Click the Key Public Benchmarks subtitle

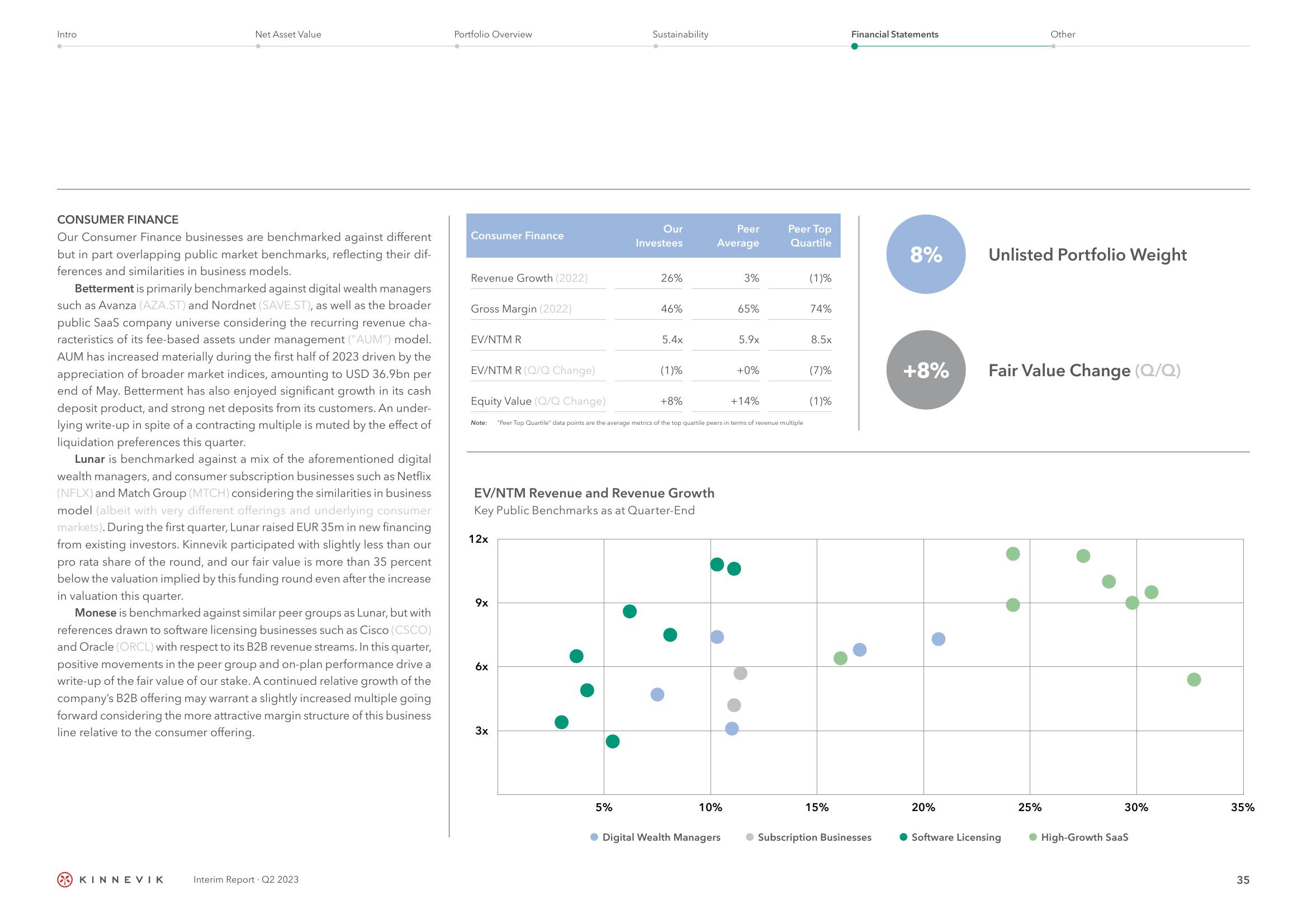click(x=585, y=511)
